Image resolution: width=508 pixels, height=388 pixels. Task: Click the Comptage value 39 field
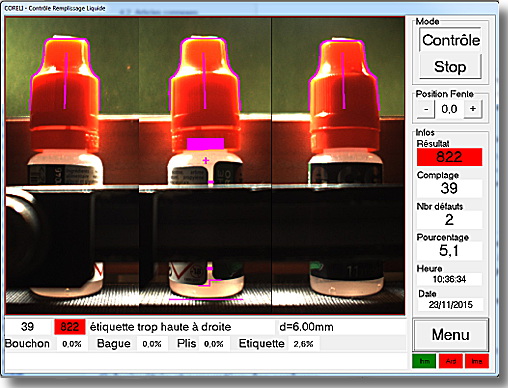(x=449, y=188)
